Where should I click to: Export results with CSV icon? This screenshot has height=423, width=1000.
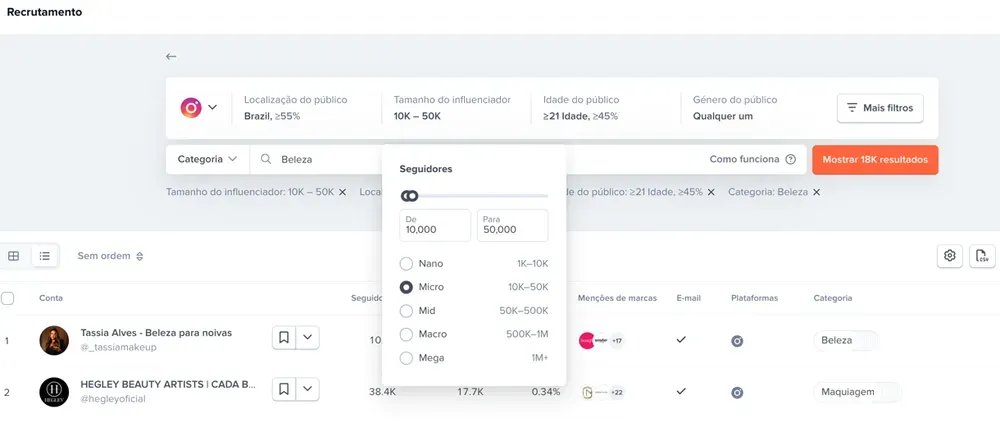click(x=982, y=256)
